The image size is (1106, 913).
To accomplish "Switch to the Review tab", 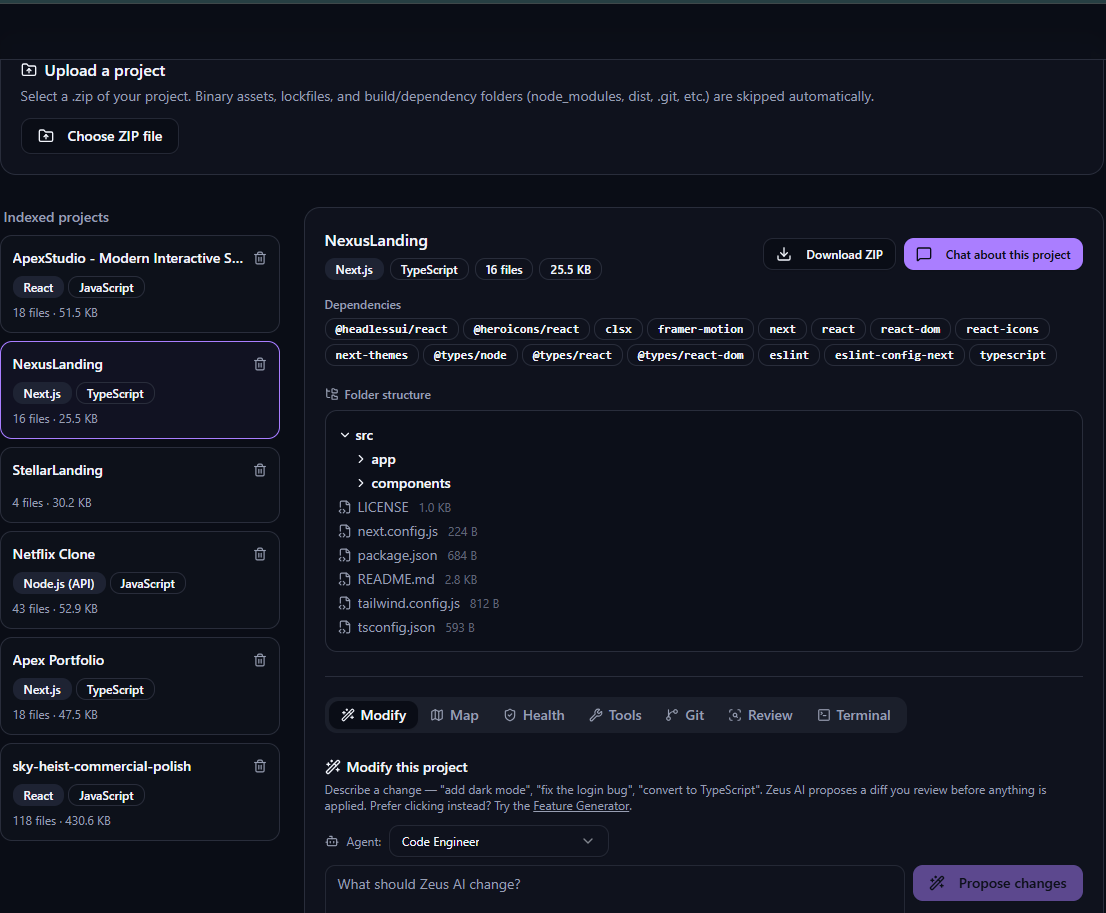I will (760, 715).
